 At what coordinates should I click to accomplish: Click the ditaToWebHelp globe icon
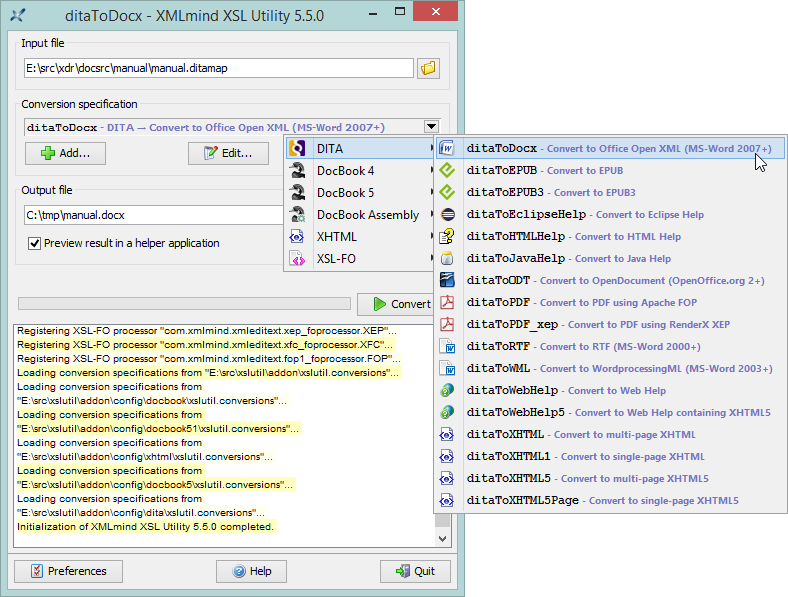click(447, 390)
